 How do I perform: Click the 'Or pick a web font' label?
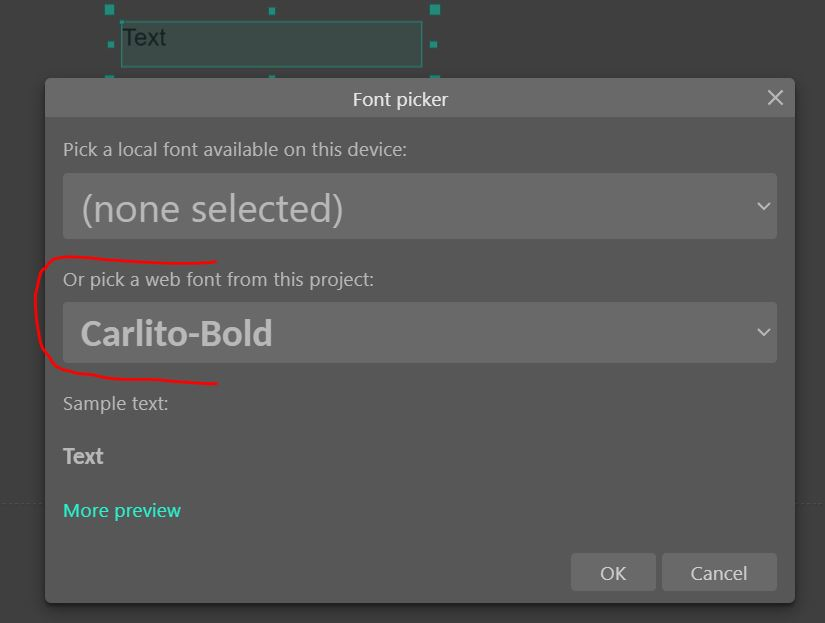[x=218, y=280]
